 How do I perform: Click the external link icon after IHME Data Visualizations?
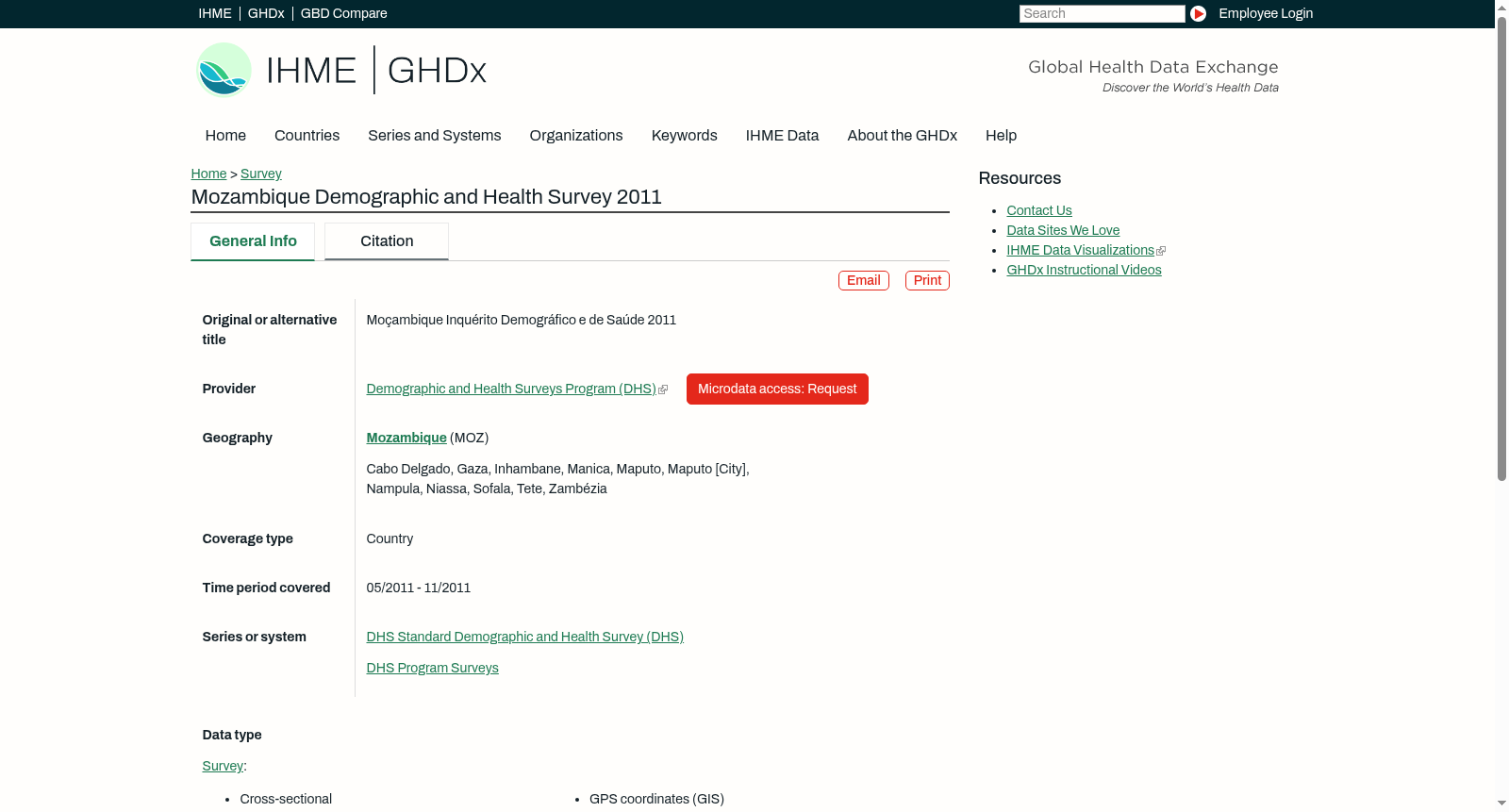tap(1161, 251)
